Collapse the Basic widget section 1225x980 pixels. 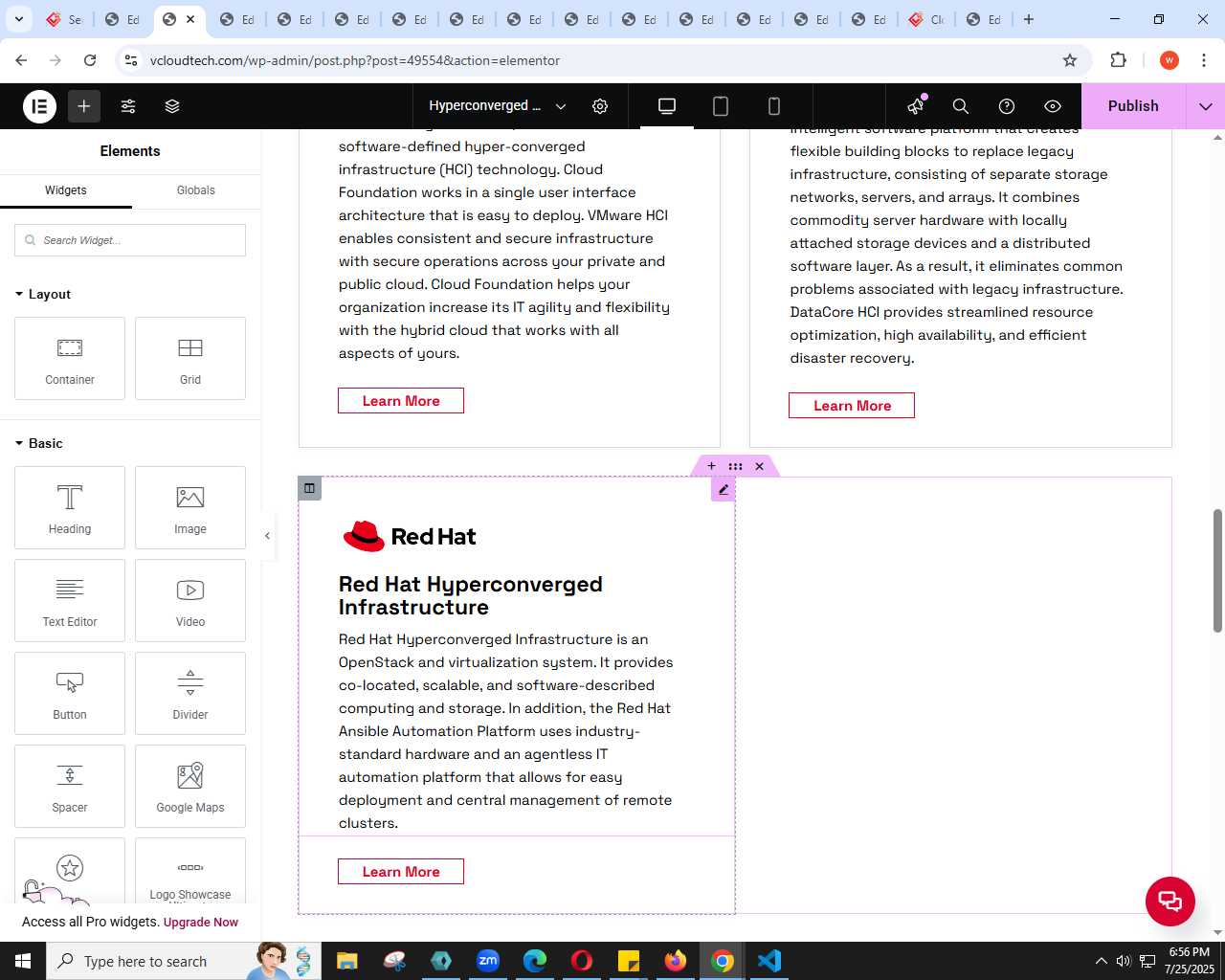click(x=39, y=443)
